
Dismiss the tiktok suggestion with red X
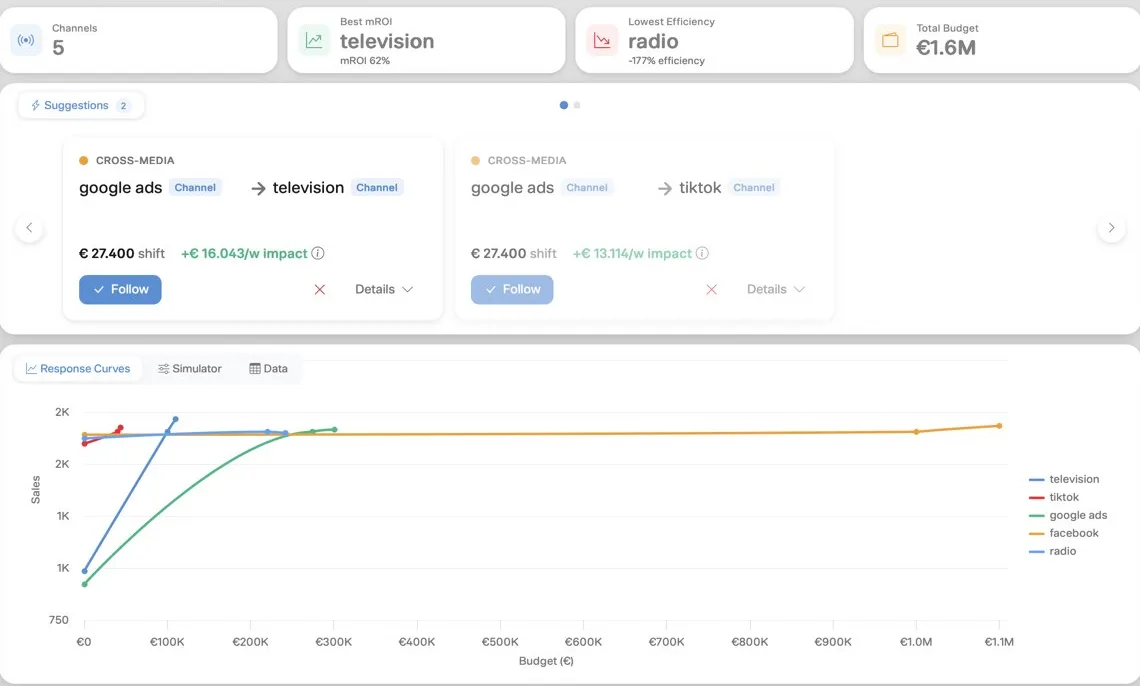click(x=711, y=289)
